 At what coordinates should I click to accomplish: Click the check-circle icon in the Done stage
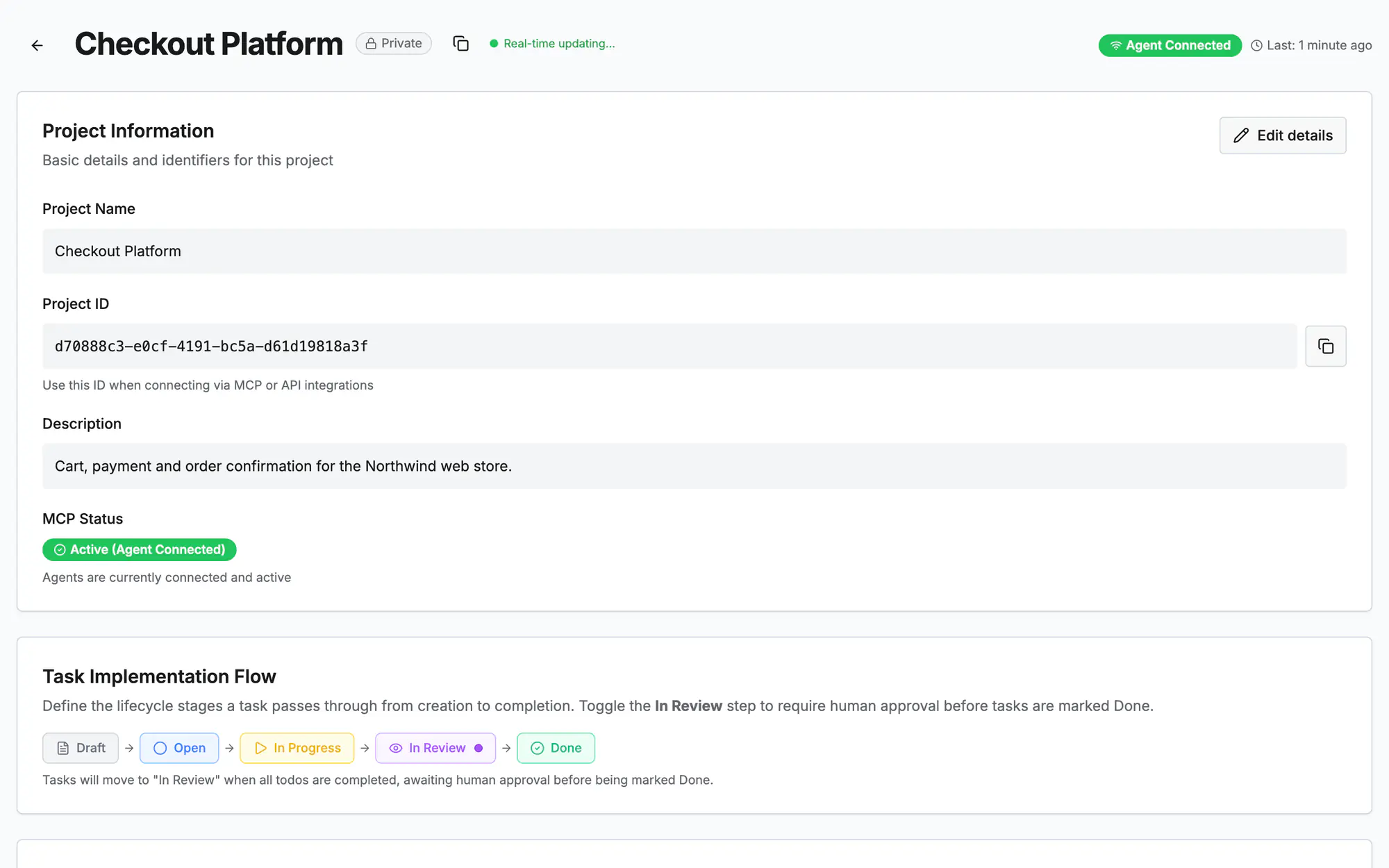click(537, 748)
